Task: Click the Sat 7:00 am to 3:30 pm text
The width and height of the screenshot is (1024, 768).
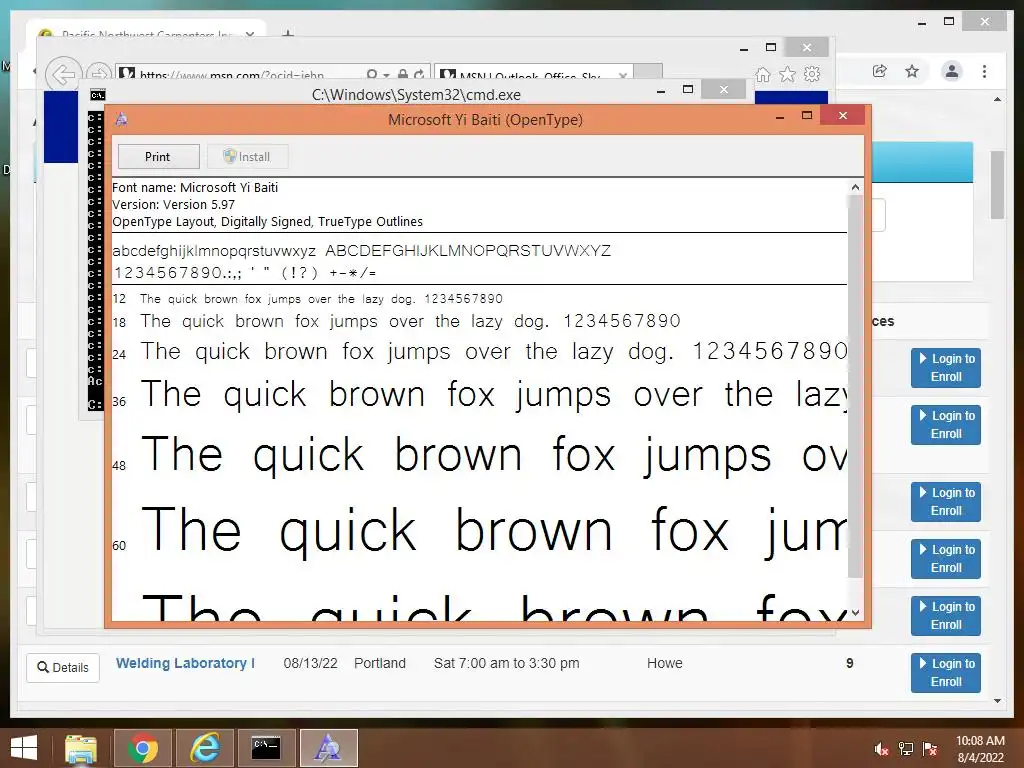Action: pos(506,664)
